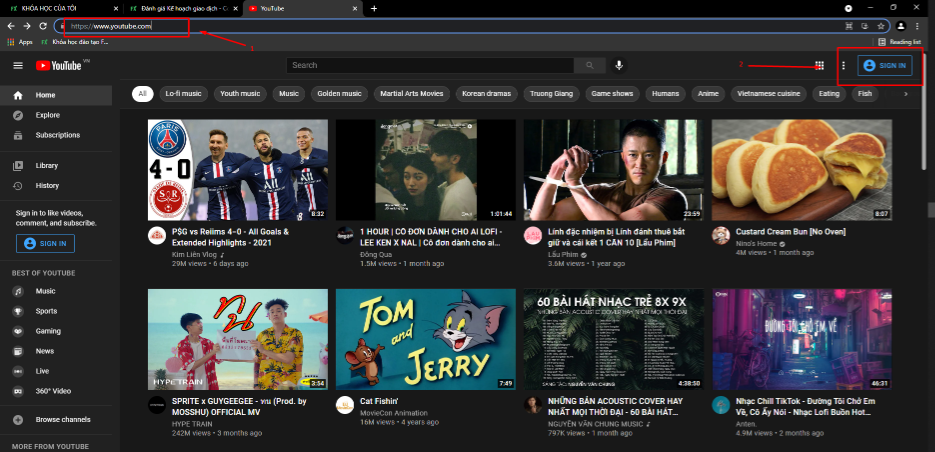
Task: Select the Korean dramas filter chip
Action: point(486,94)
